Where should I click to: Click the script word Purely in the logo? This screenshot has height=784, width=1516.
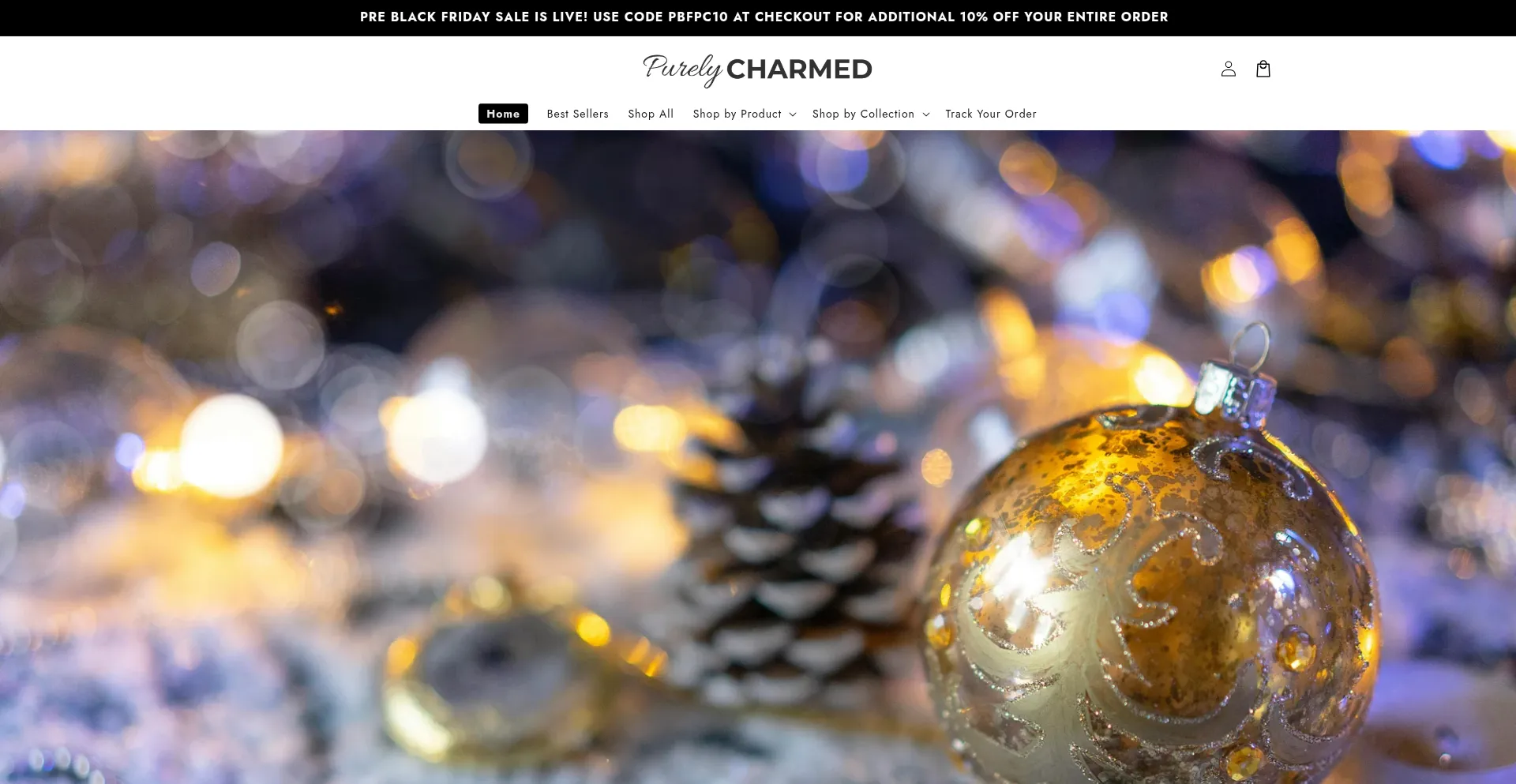click(683, 69)
